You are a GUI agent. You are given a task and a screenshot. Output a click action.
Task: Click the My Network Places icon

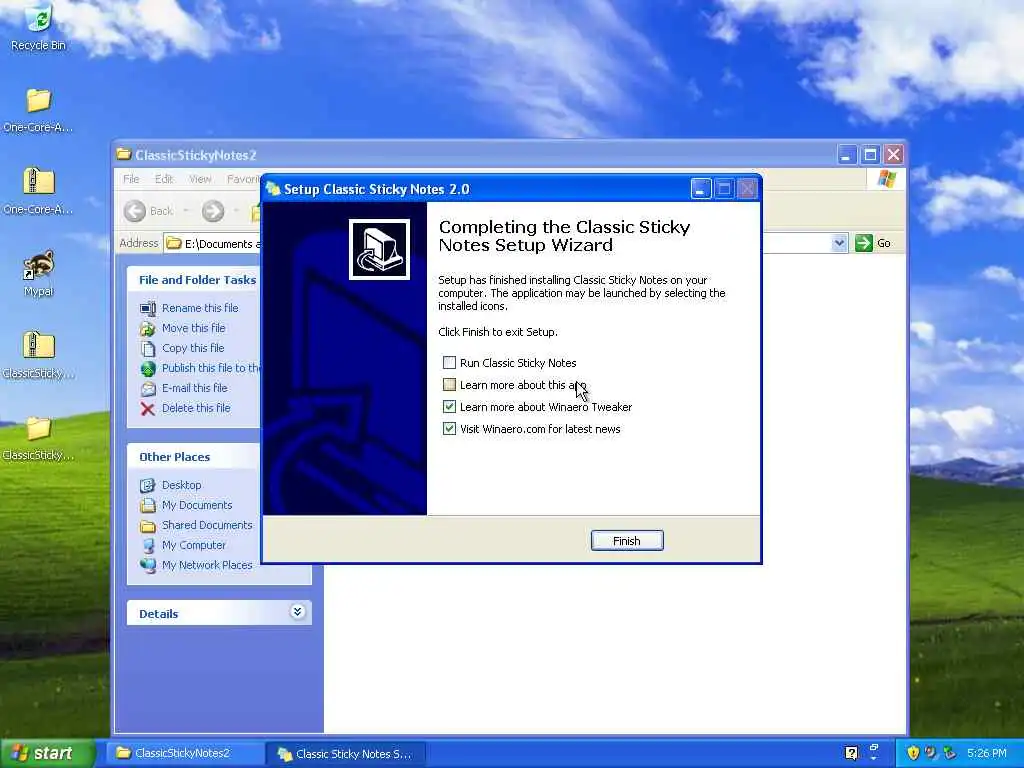(148, 566)
